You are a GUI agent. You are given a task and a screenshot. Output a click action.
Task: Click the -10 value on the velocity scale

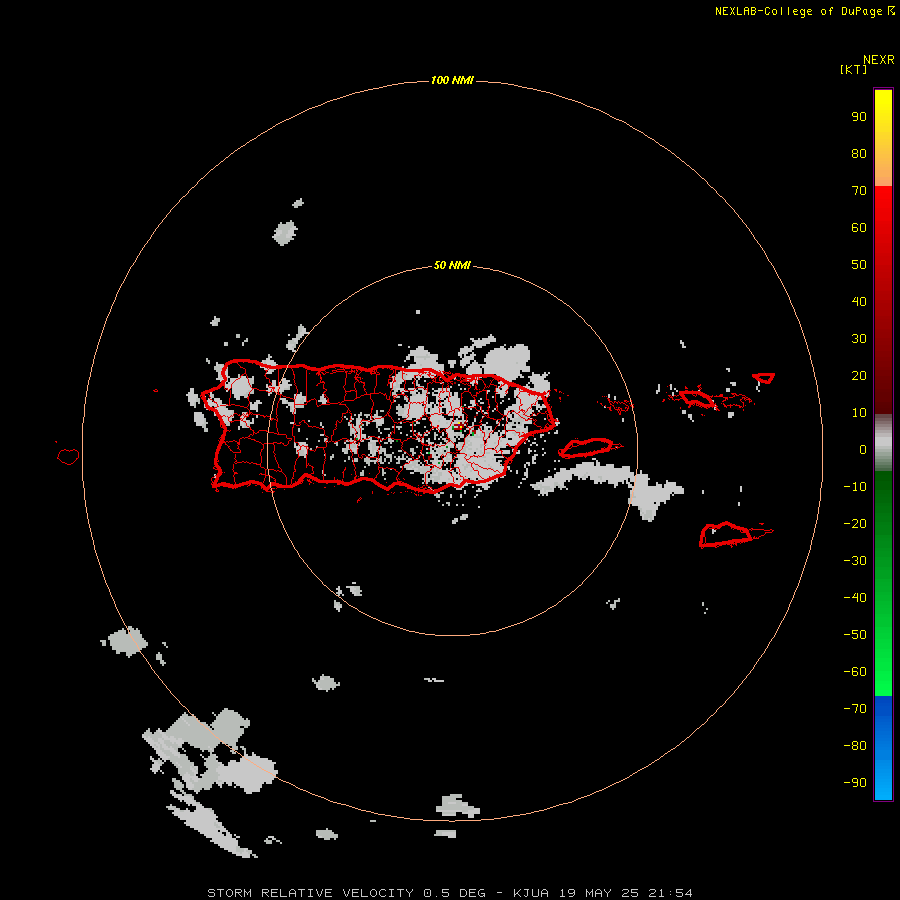(855, 487)
